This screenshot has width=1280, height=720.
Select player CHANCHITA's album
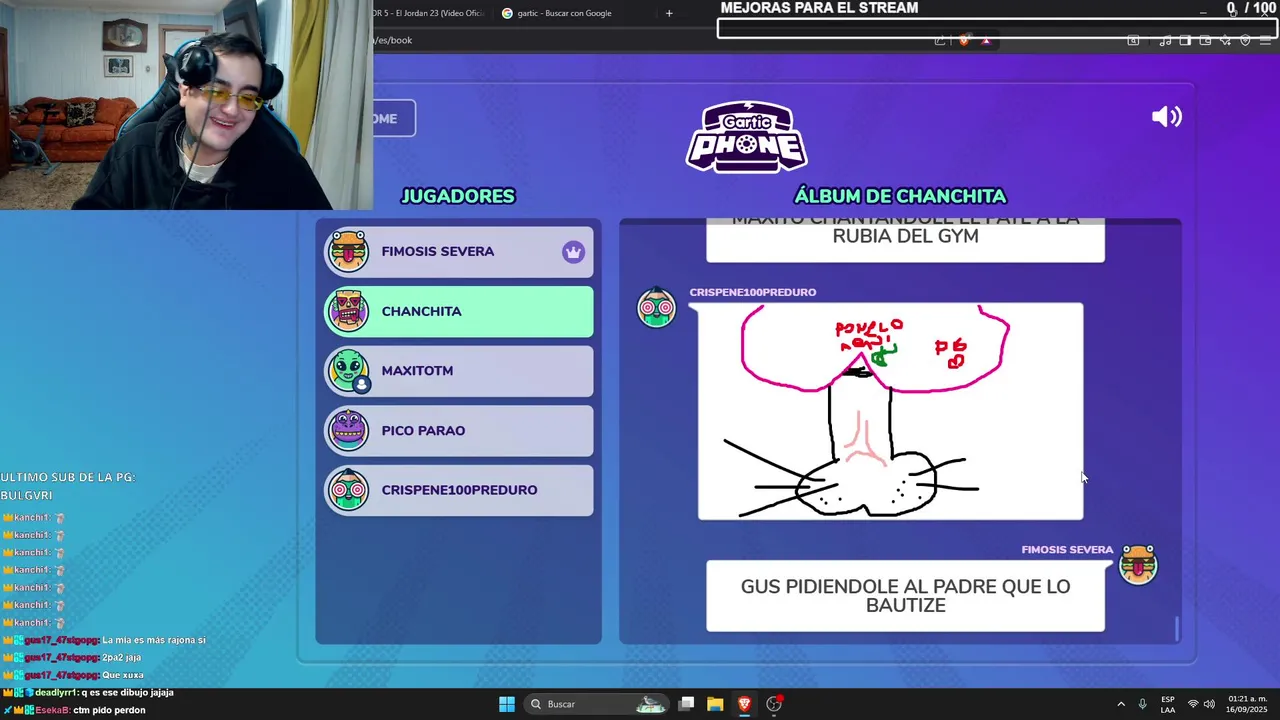[458, 311]
